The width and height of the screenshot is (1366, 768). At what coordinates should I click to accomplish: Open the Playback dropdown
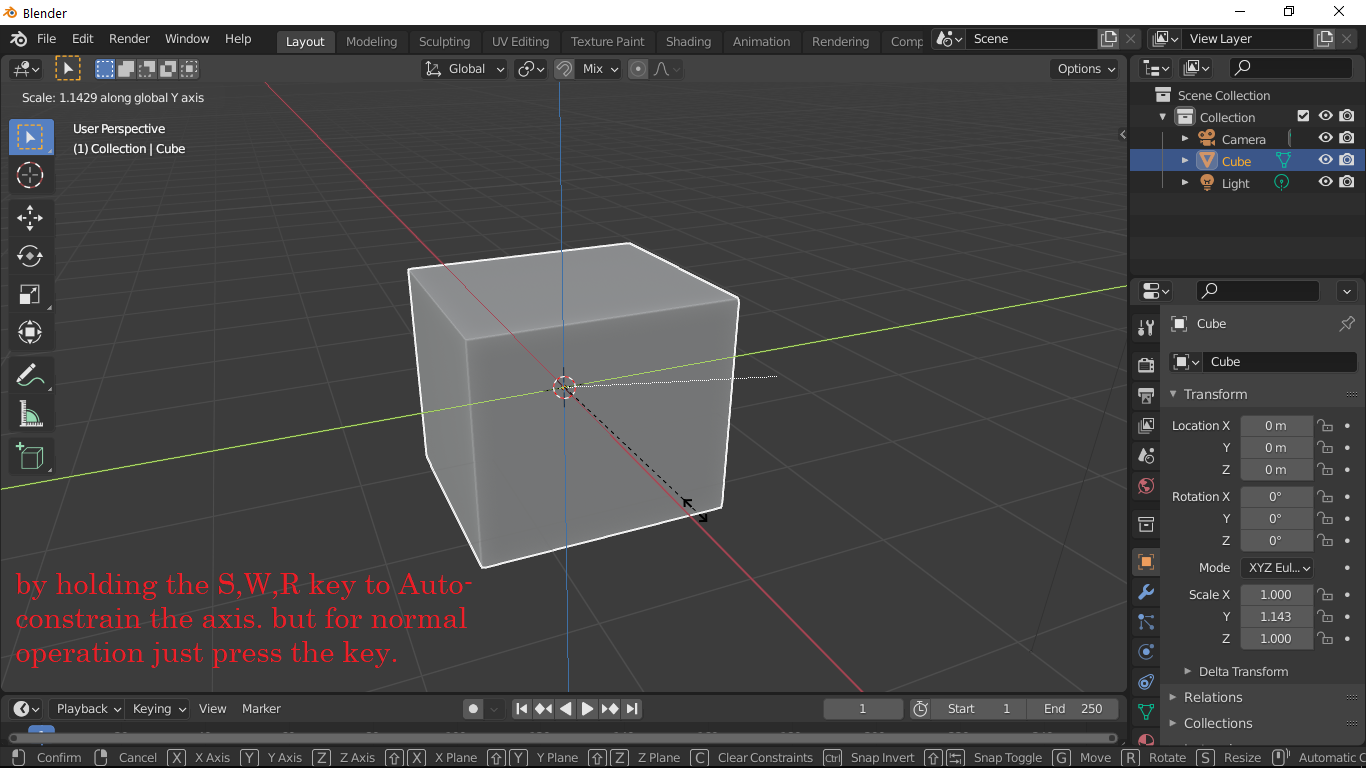(x=87, y=709)
